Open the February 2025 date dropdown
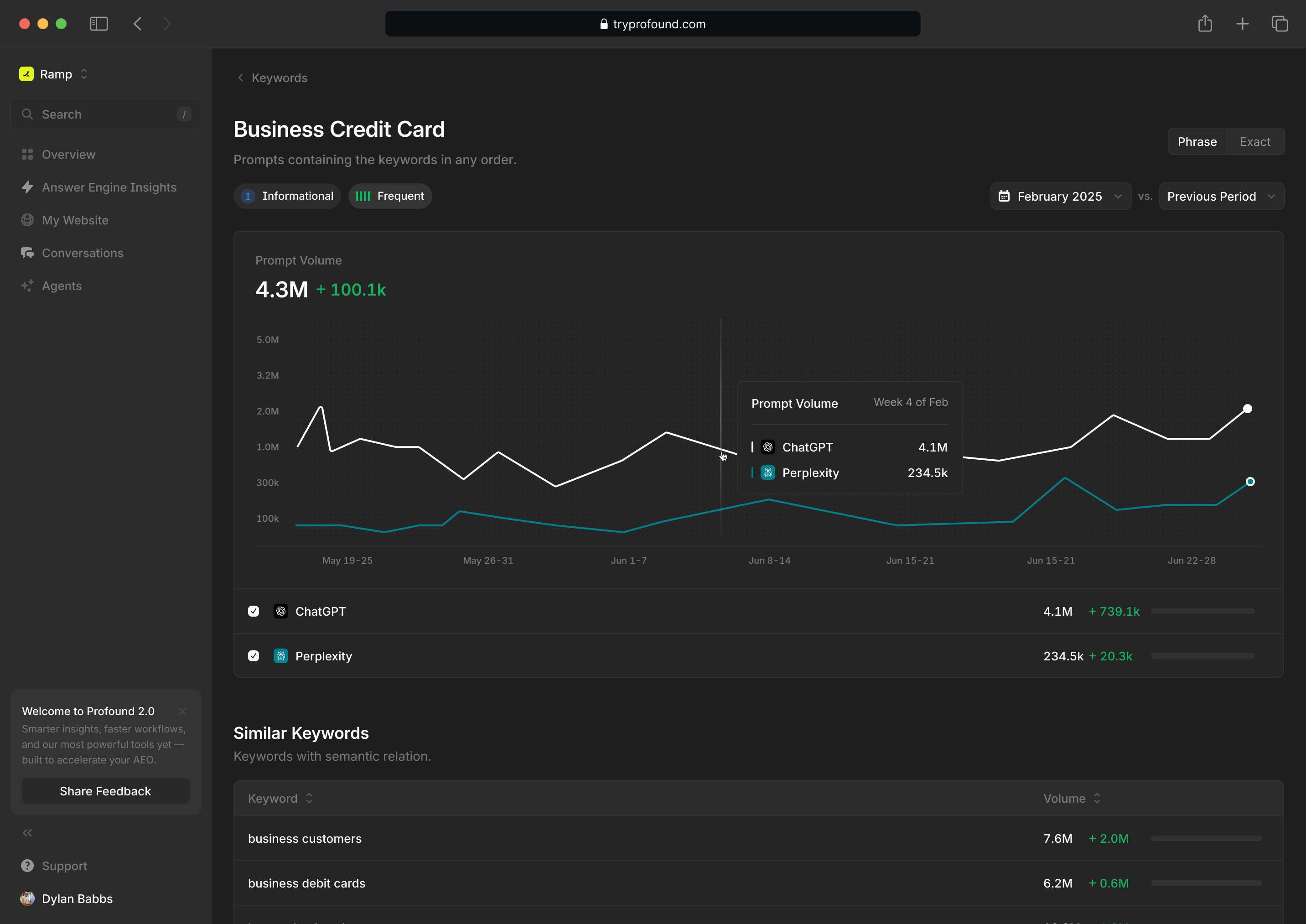The width and height of the screenshot is (1306, 924). point(1060,196)
